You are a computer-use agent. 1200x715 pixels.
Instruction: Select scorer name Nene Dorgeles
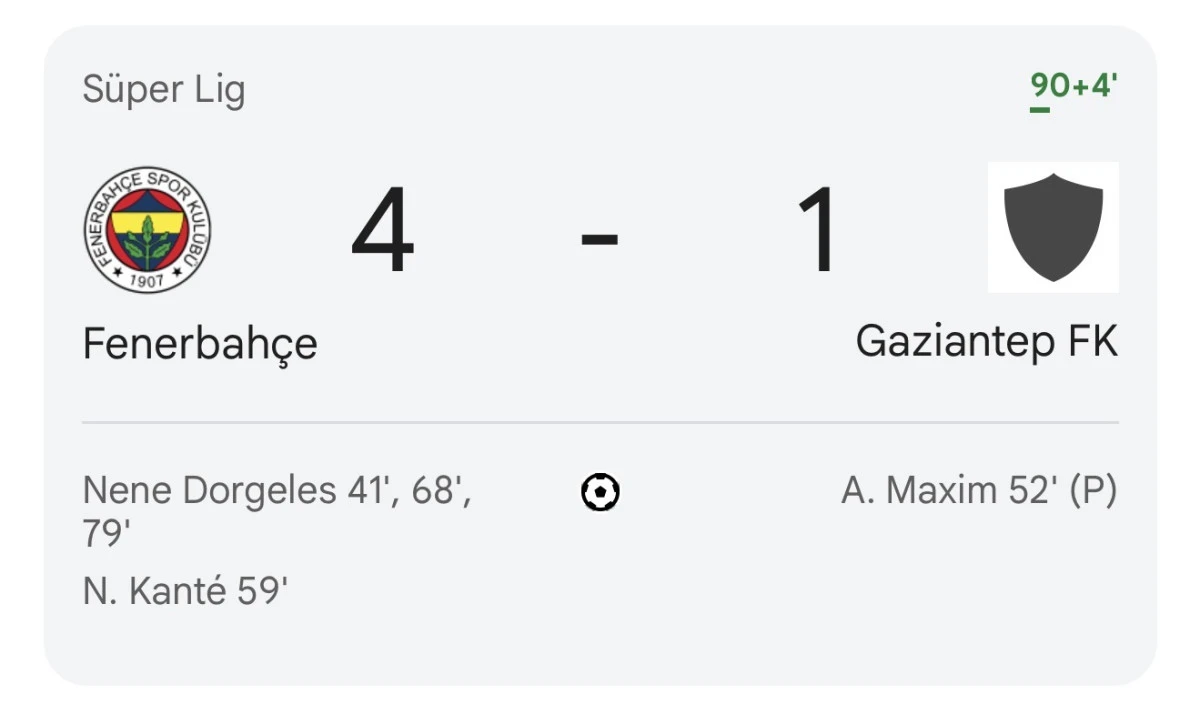point(209,491)
